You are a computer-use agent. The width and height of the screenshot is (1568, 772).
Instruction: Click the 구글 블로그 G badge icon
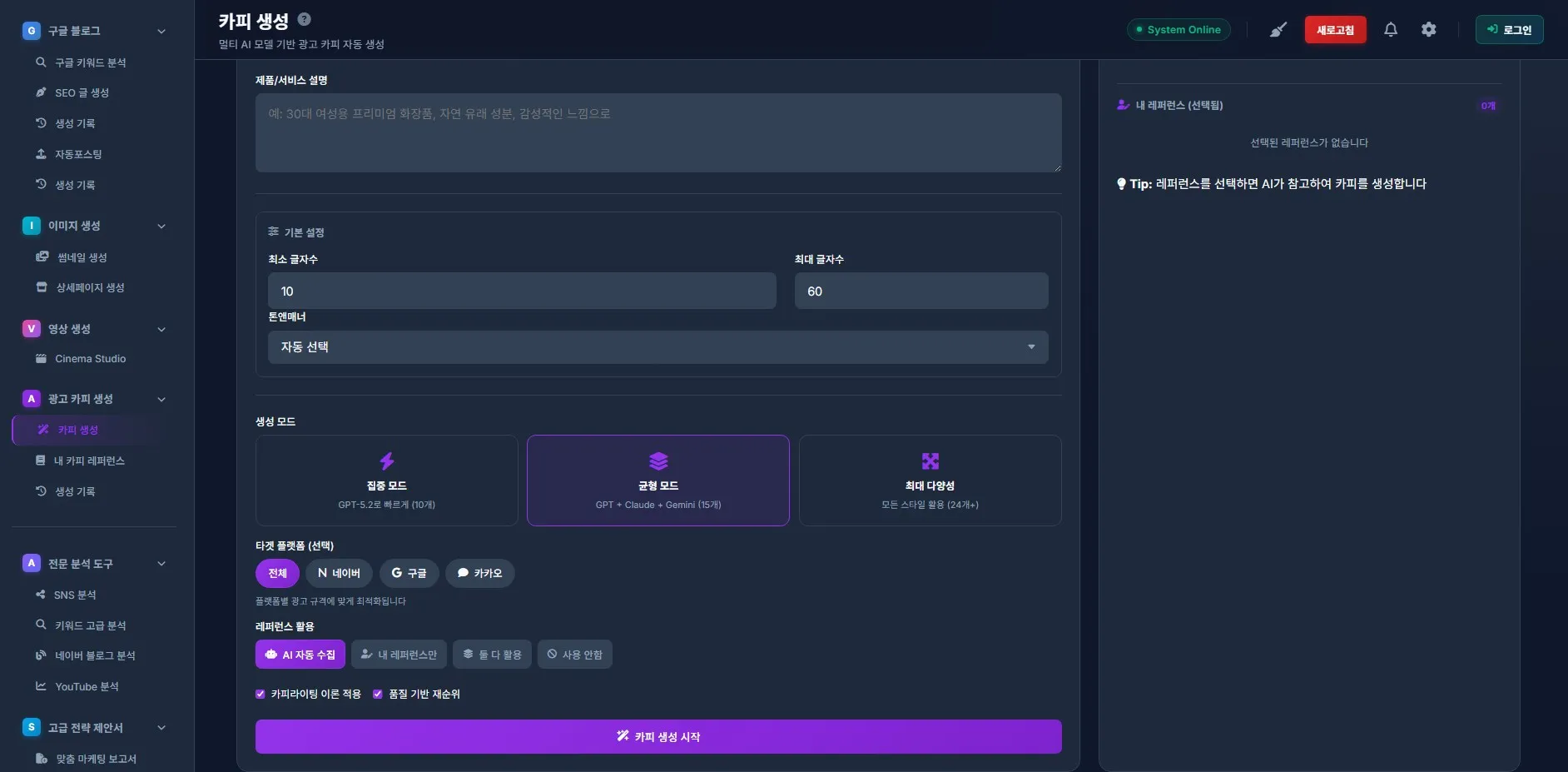pyautogui.click(x=32, y=31)
